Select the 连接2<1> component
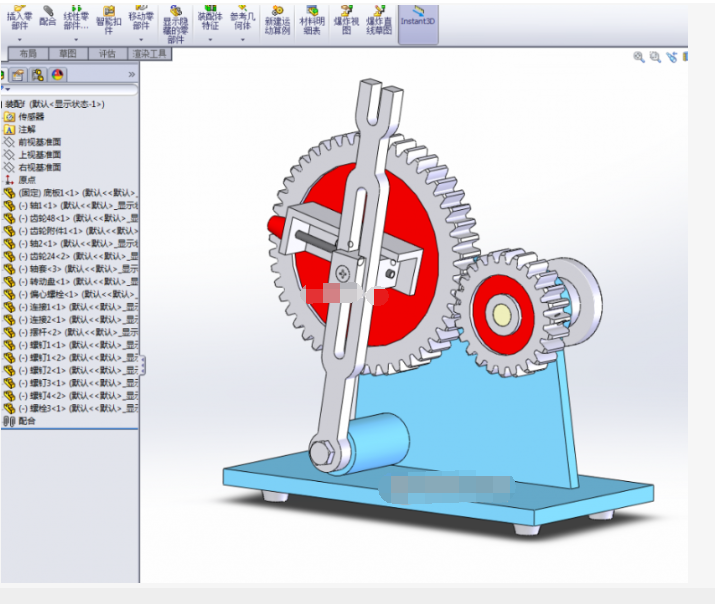 pos(71,320)
